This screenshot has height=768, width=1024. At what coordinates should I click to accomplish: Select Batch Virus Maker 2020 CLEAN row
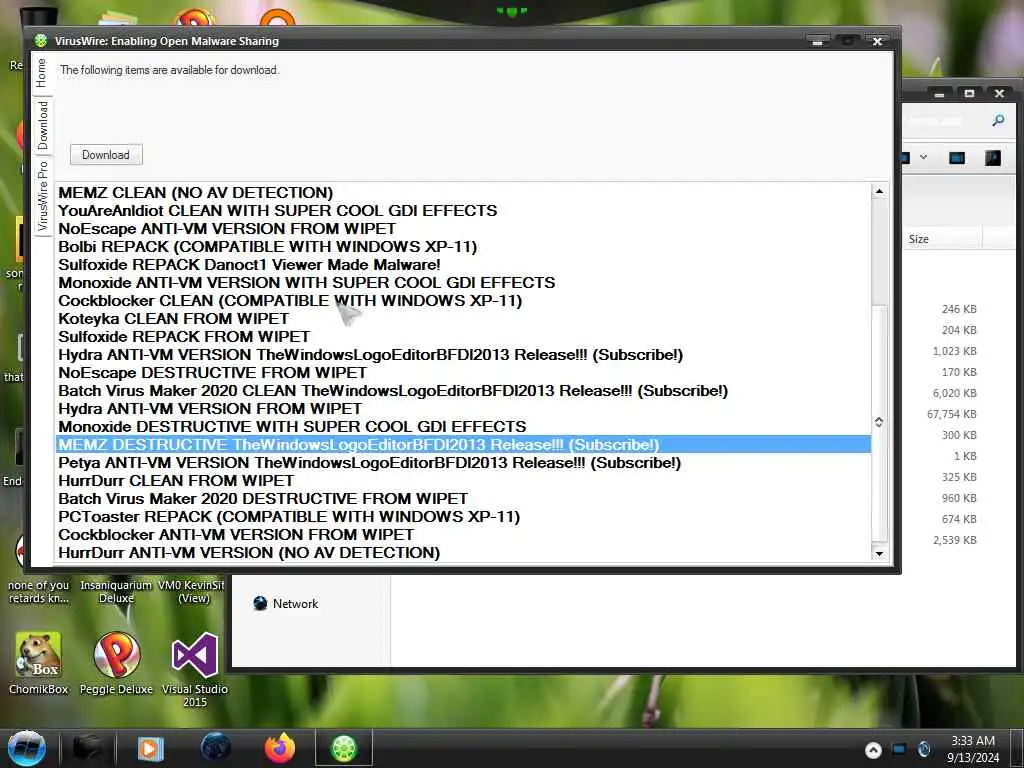point(464,391)
